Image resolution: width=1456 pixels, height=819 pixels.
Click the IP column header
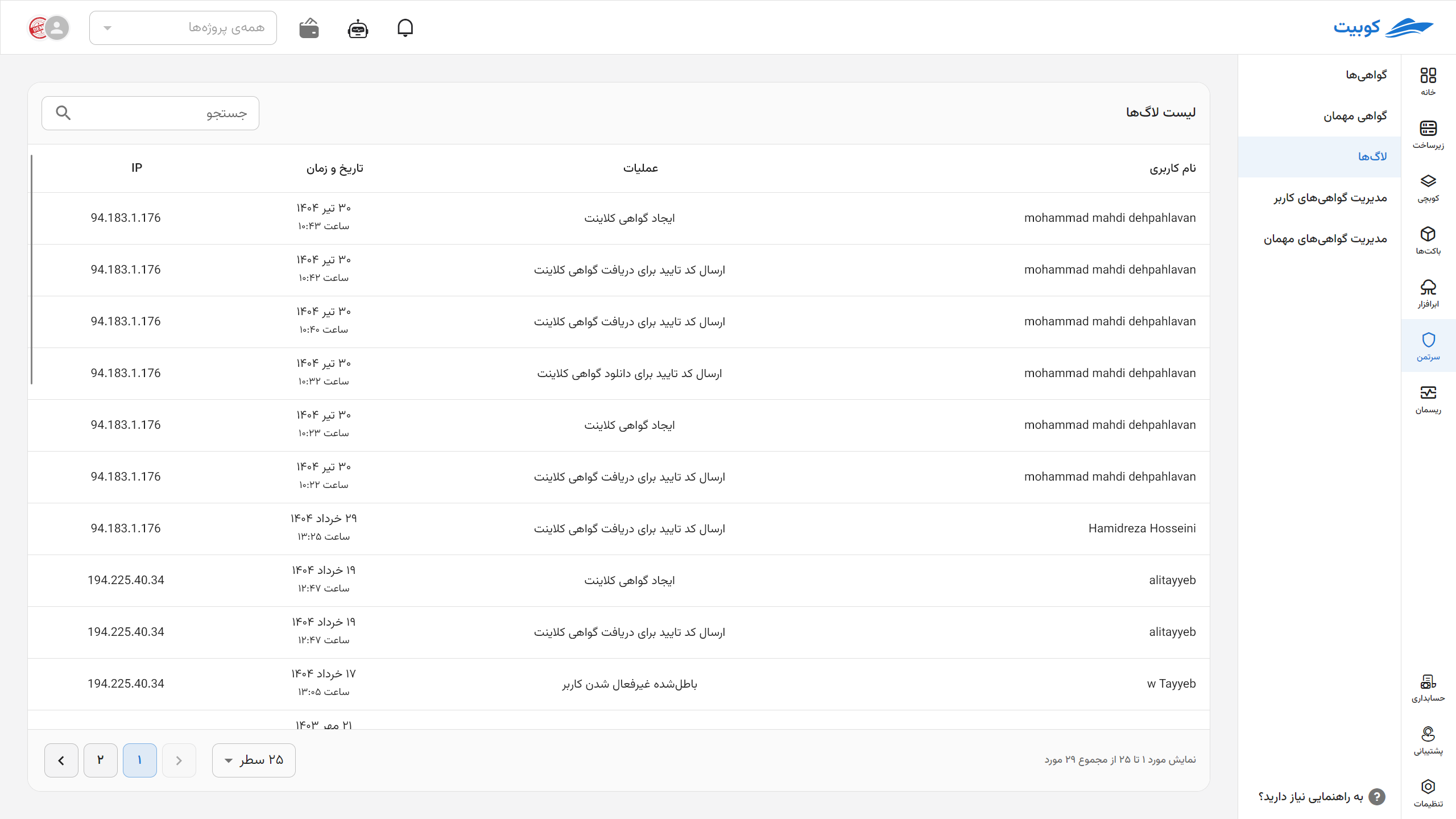point(136,168)
